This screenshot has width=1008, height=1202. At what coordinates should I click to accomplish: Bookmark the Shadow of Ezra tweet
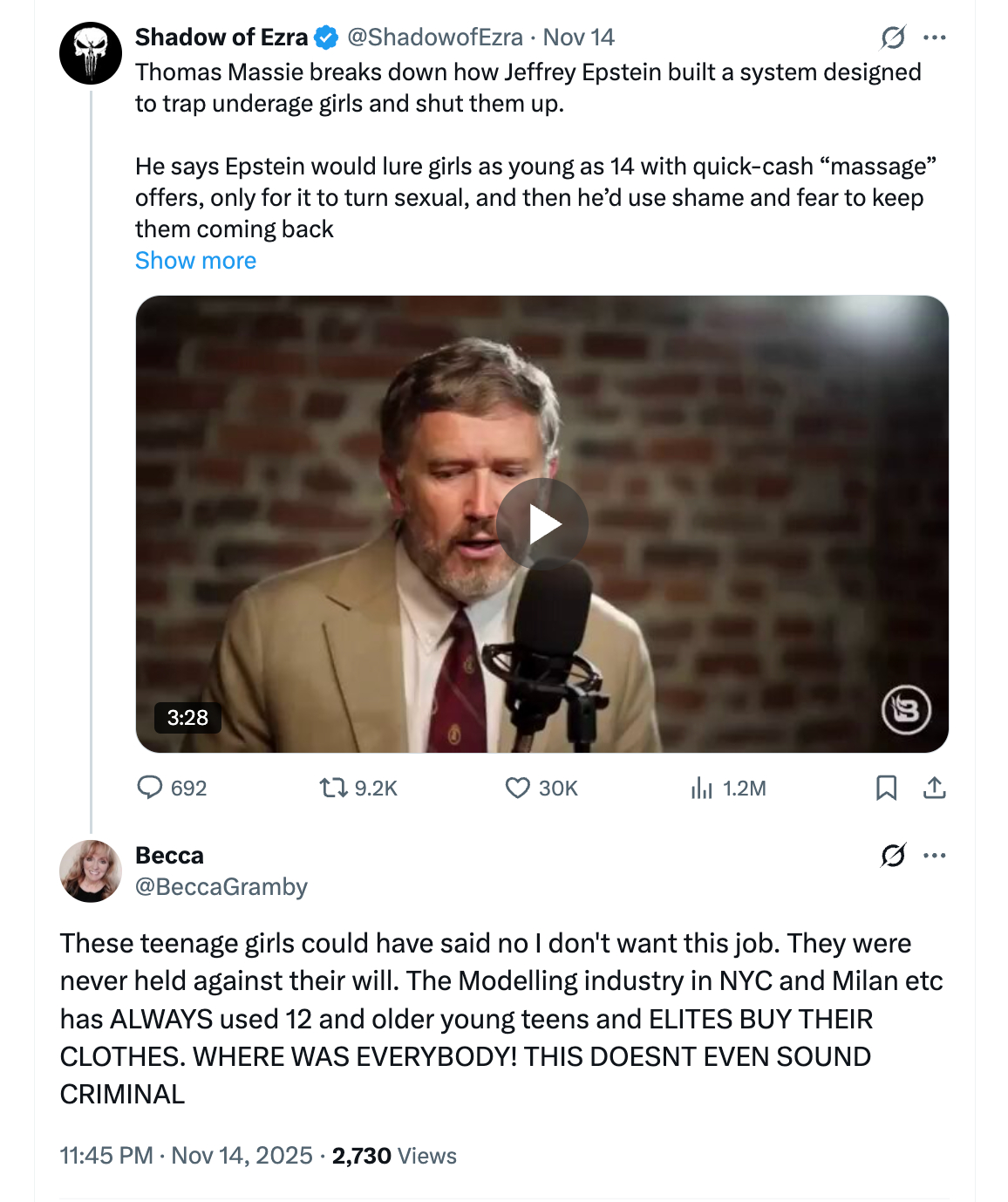(x=886, y=788)
